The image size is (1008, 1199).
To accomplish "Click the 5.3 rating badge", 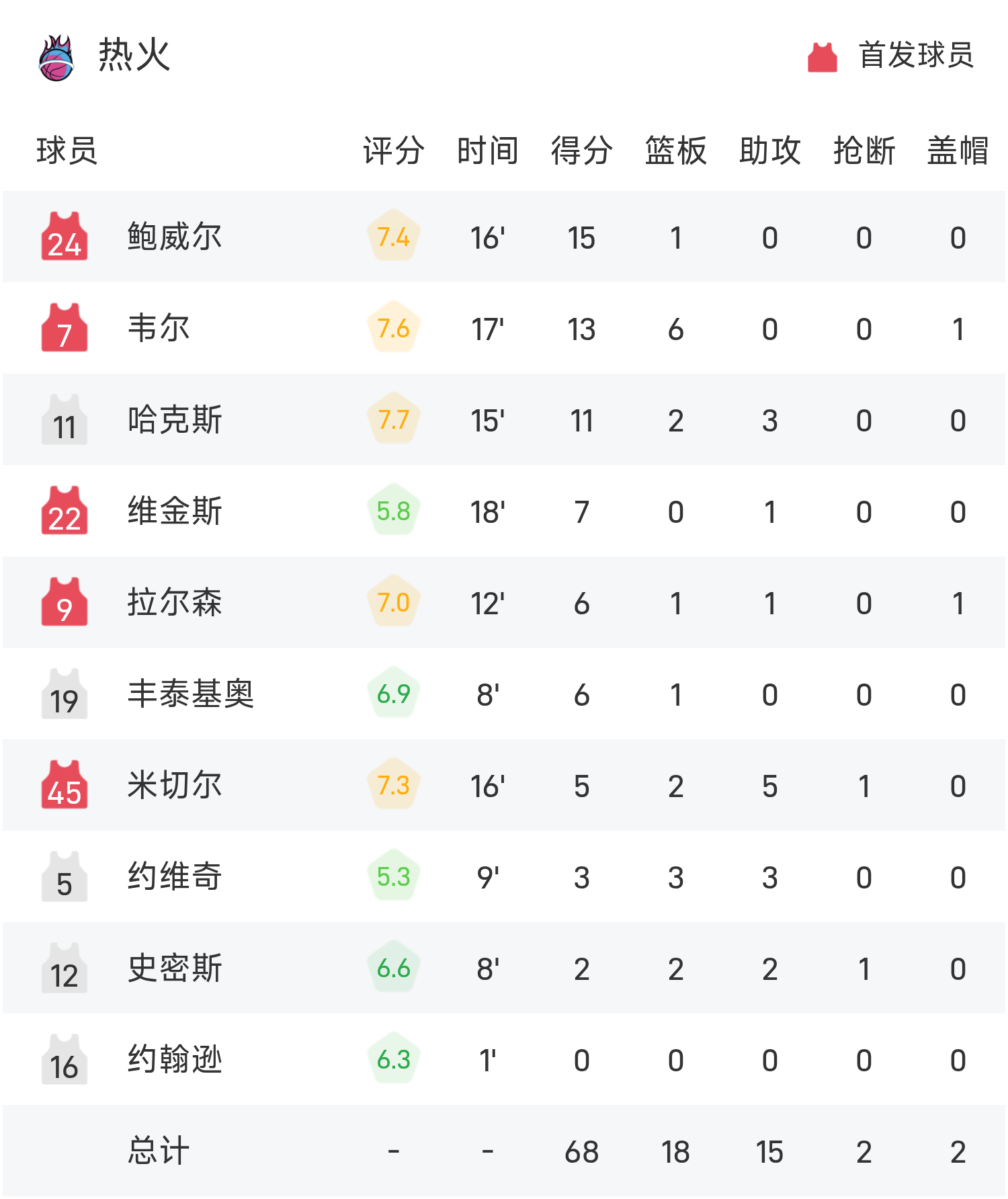I will (394, 876).
